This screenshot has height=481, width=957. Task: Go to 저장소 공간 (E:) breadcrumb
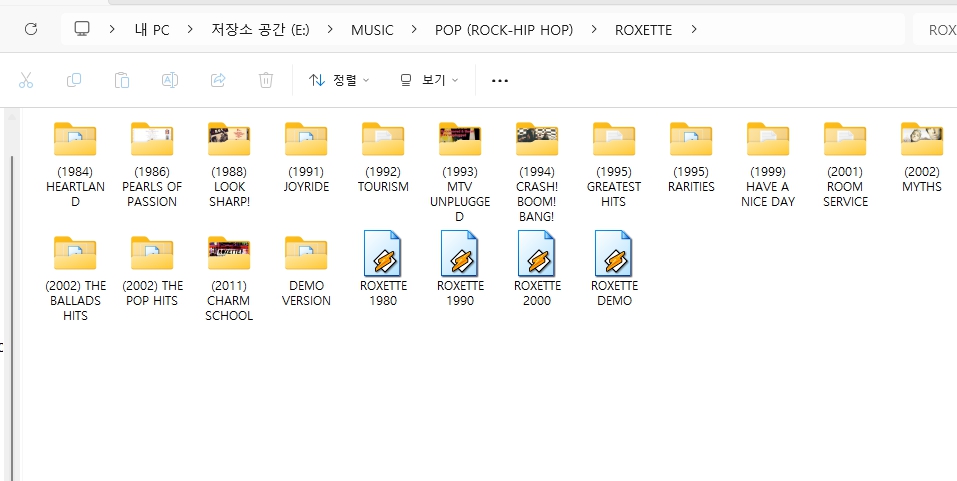point(261,30)
